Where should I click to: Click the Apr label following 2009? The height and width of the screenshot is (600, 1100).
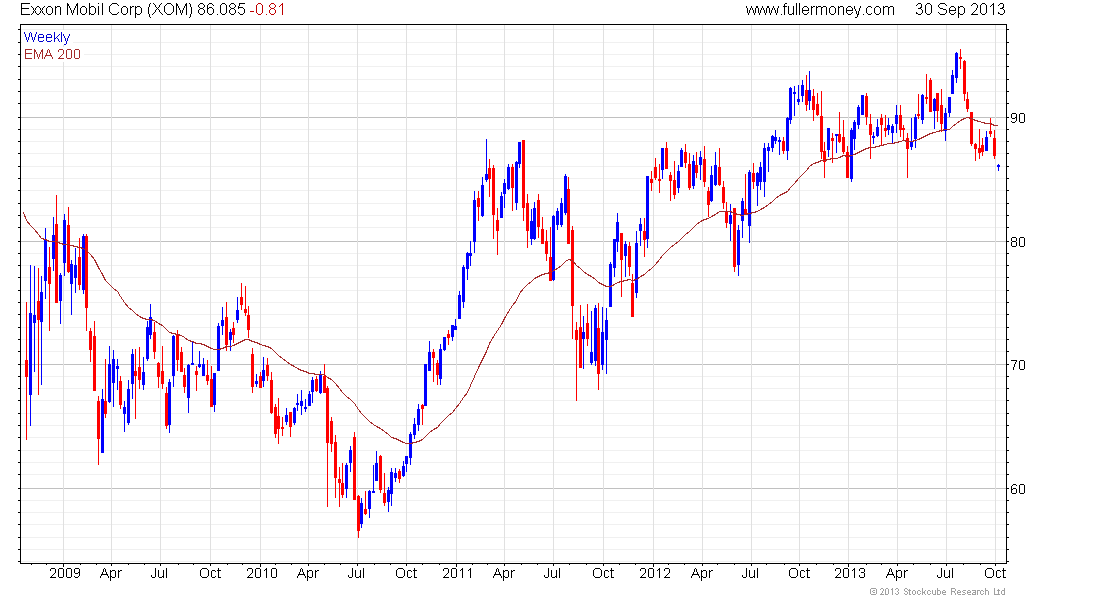click(111, 573)
